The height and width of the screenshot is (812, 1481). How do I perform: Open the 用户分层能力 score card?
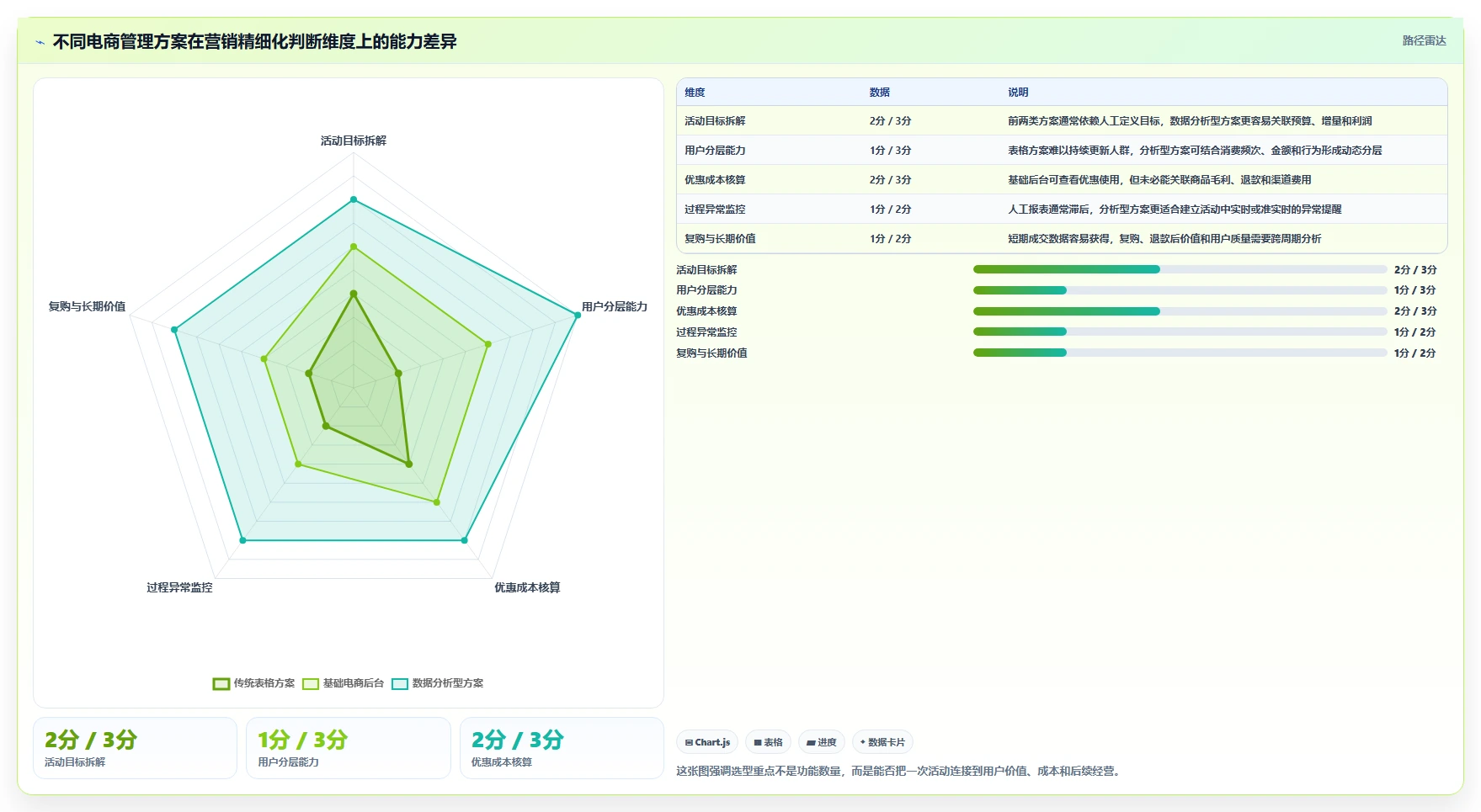coord(349,748)
